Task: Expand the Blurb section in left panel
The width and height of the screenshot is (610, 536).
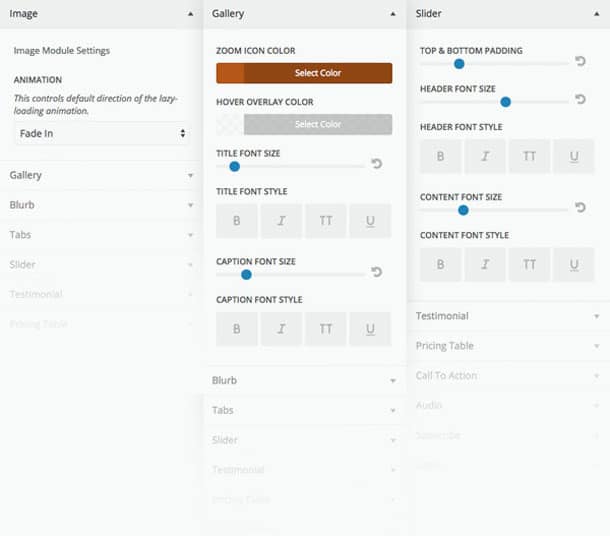Action: click(100, 205)
